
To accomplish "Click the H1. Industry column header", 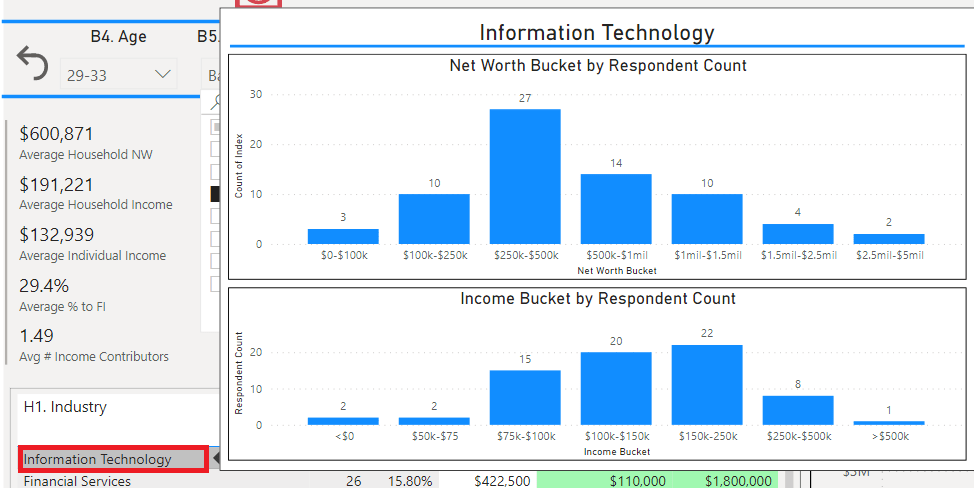I will tap(64, 407).
